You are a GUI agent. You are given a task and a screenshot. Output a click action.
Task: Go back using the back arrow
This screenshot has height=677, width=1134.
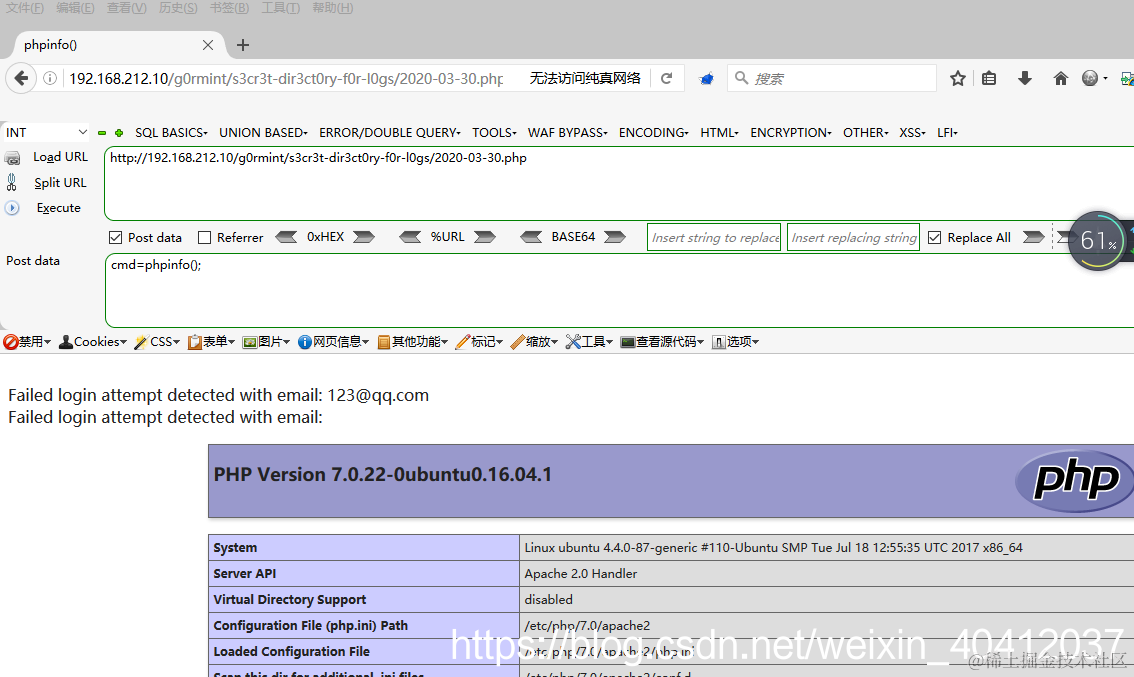(x=21, y=78)
